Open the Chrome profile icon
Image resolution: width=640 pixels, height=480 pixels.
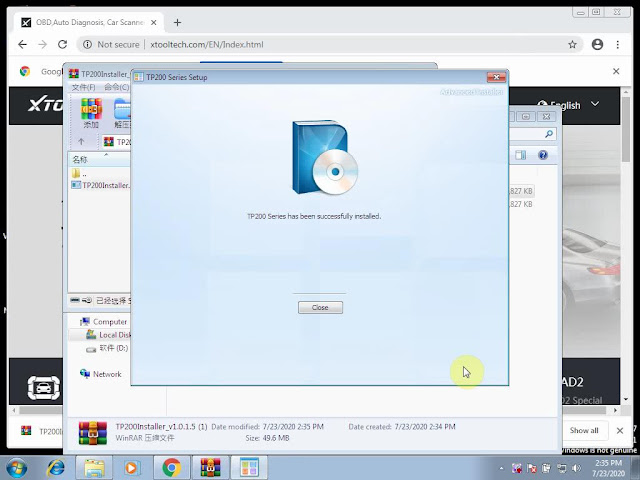pos(597,44)
